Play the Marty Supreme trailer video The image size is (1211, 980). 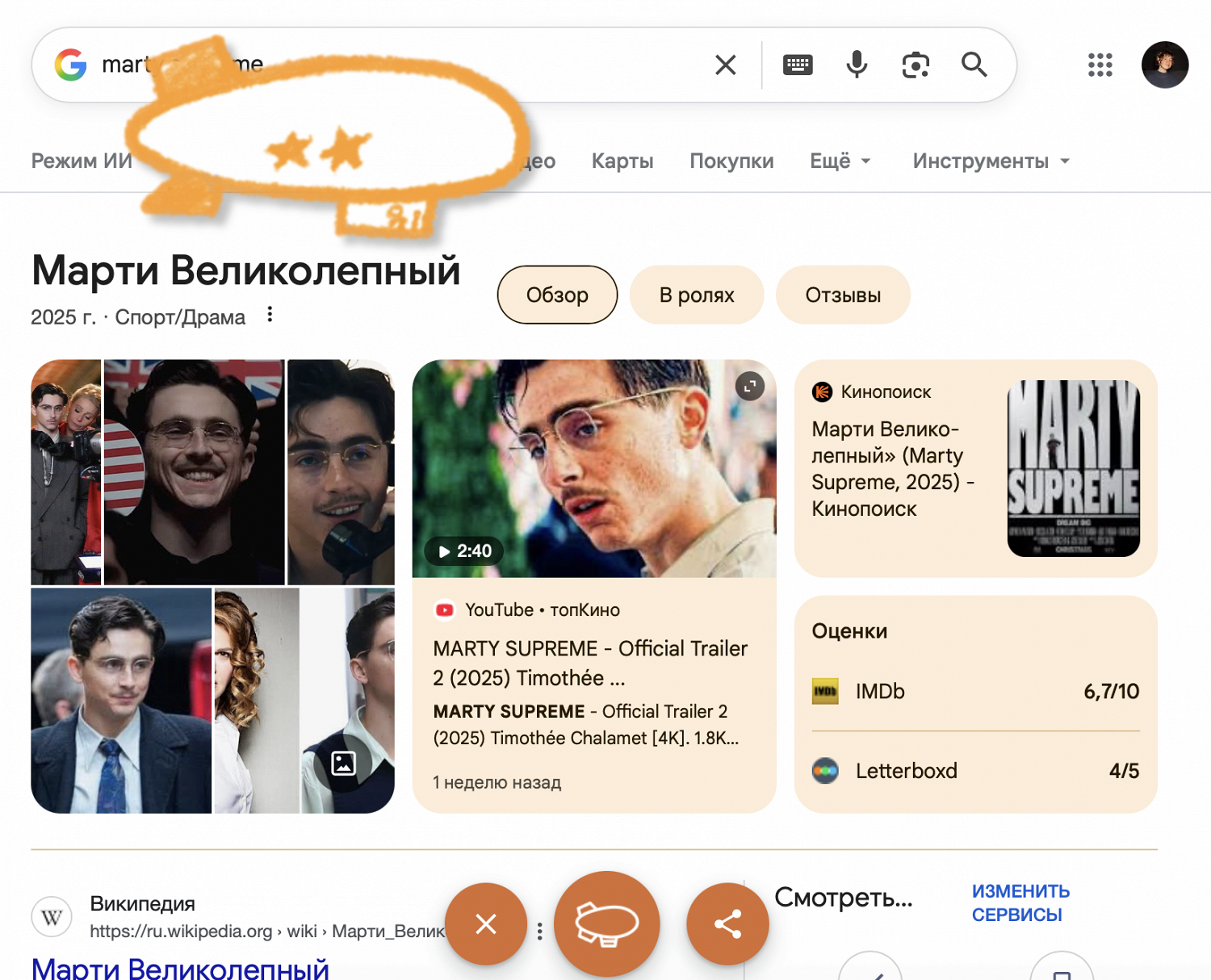(x=593, y=469)
